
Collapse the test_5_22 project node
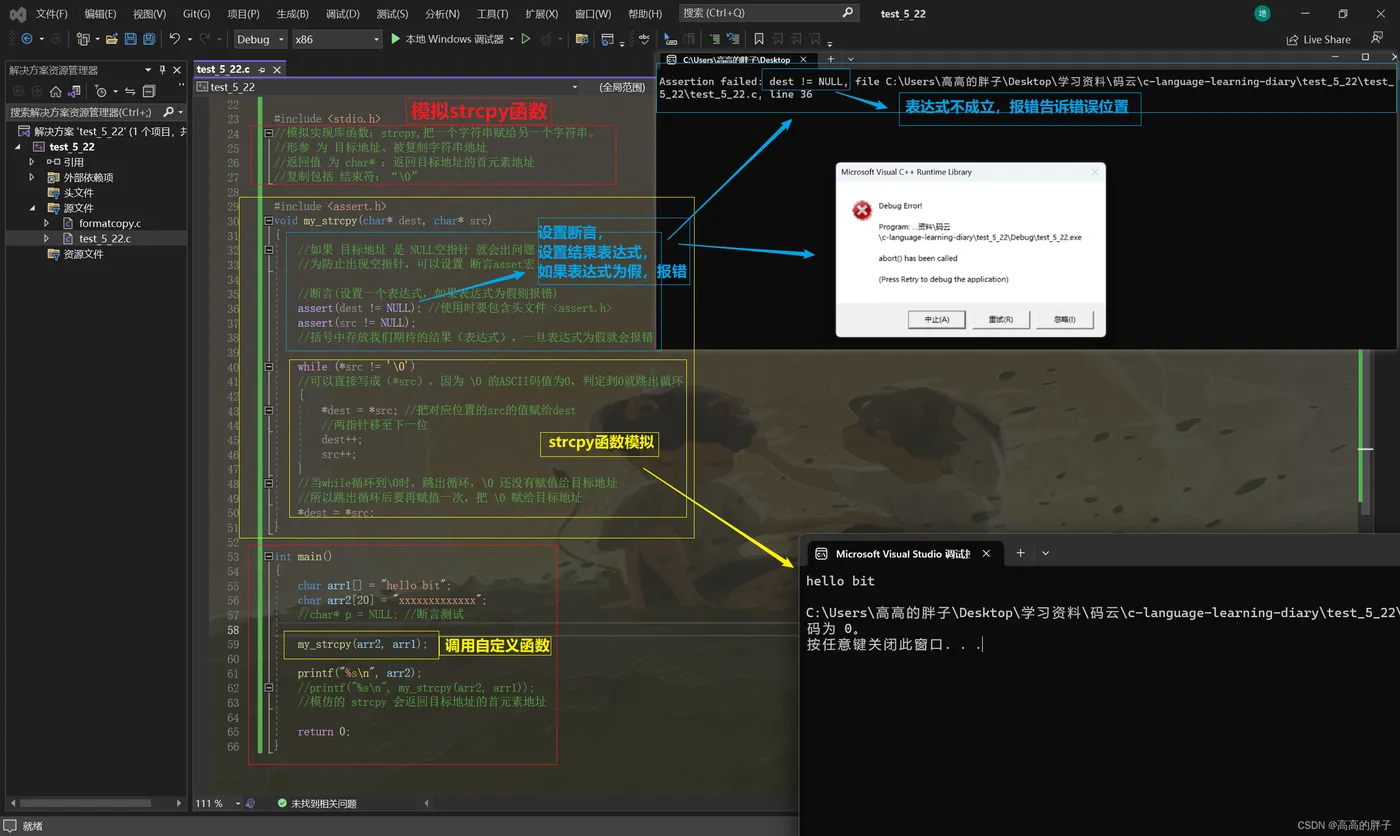pyautogui.click(x=19, y=147)
